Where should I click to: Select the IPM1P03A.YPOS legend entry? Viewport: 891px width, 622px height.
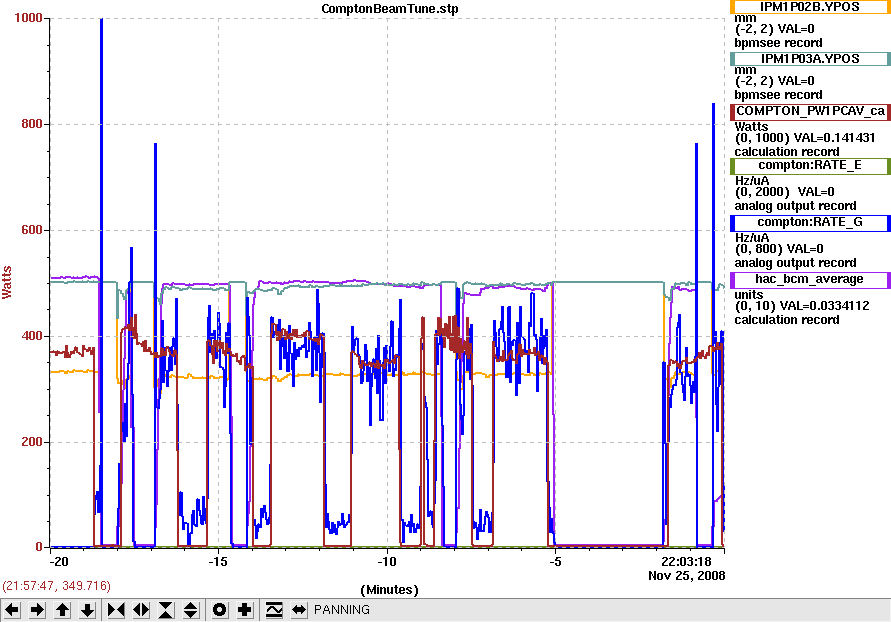pos(810,59)
